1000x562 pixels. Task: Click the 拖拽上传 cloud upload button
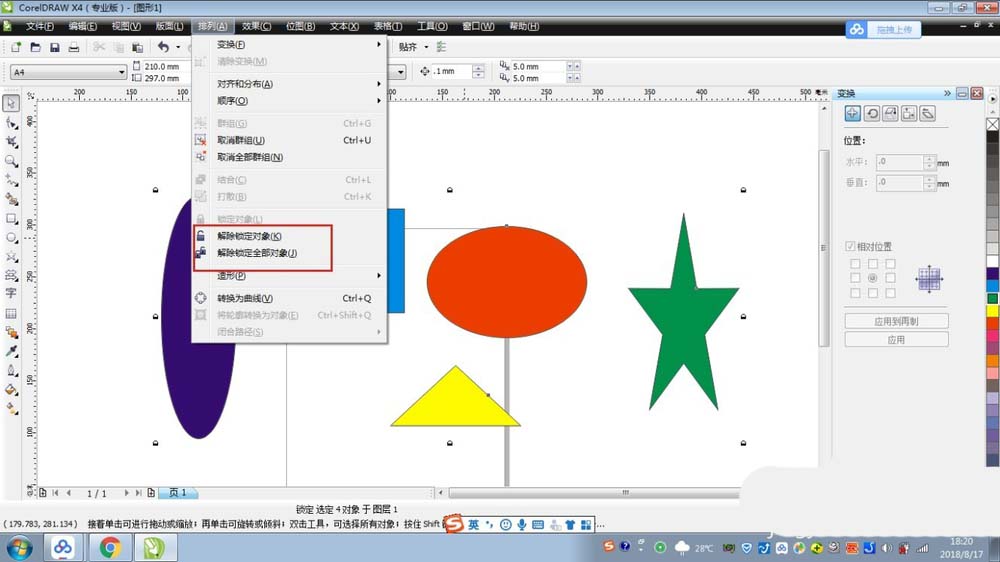coord(883,29)
